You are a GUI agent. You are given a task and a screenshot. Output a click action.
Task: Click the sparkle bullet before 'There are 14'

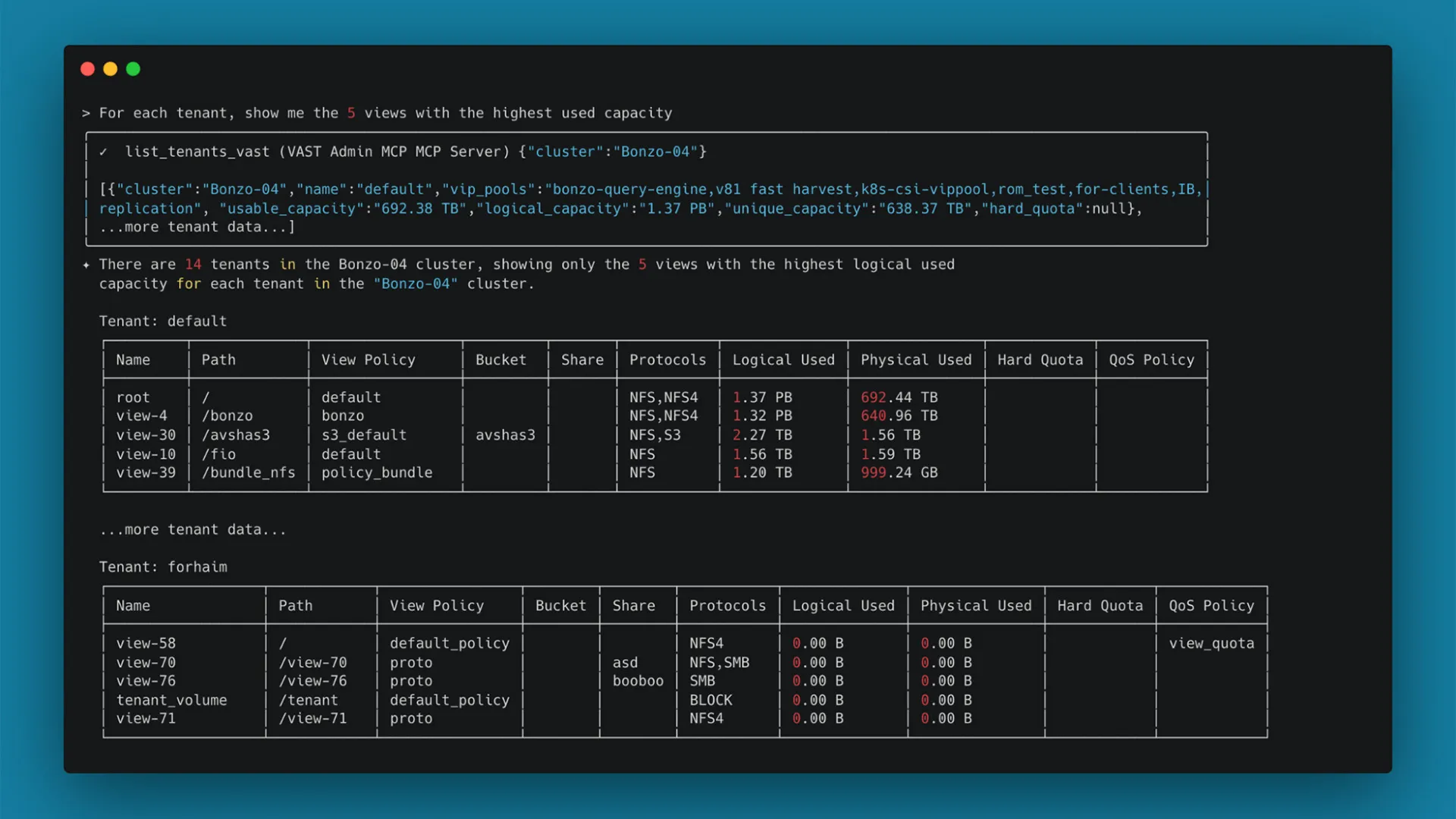click(86, 265)
